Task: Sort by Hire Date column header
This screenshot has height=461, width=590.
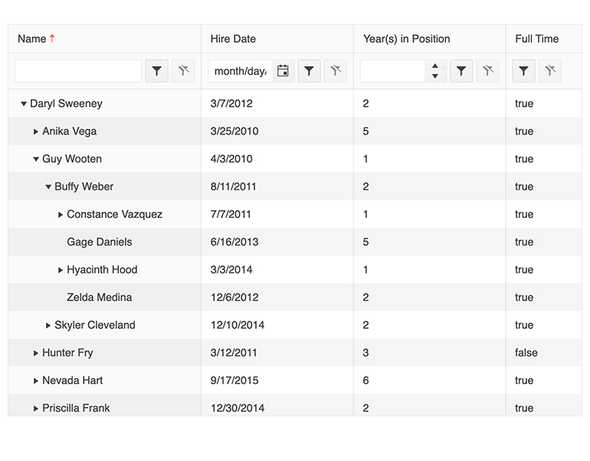Action: [277, 39]
